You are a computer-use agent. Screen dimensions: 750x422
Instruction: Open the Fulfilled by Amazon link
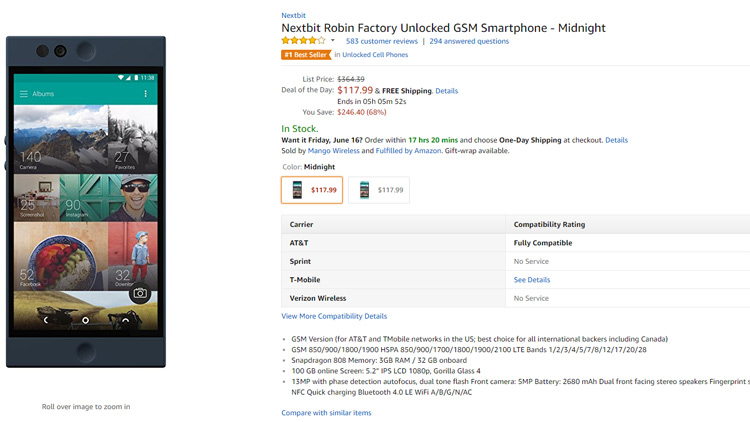click(x=408, y=151)
